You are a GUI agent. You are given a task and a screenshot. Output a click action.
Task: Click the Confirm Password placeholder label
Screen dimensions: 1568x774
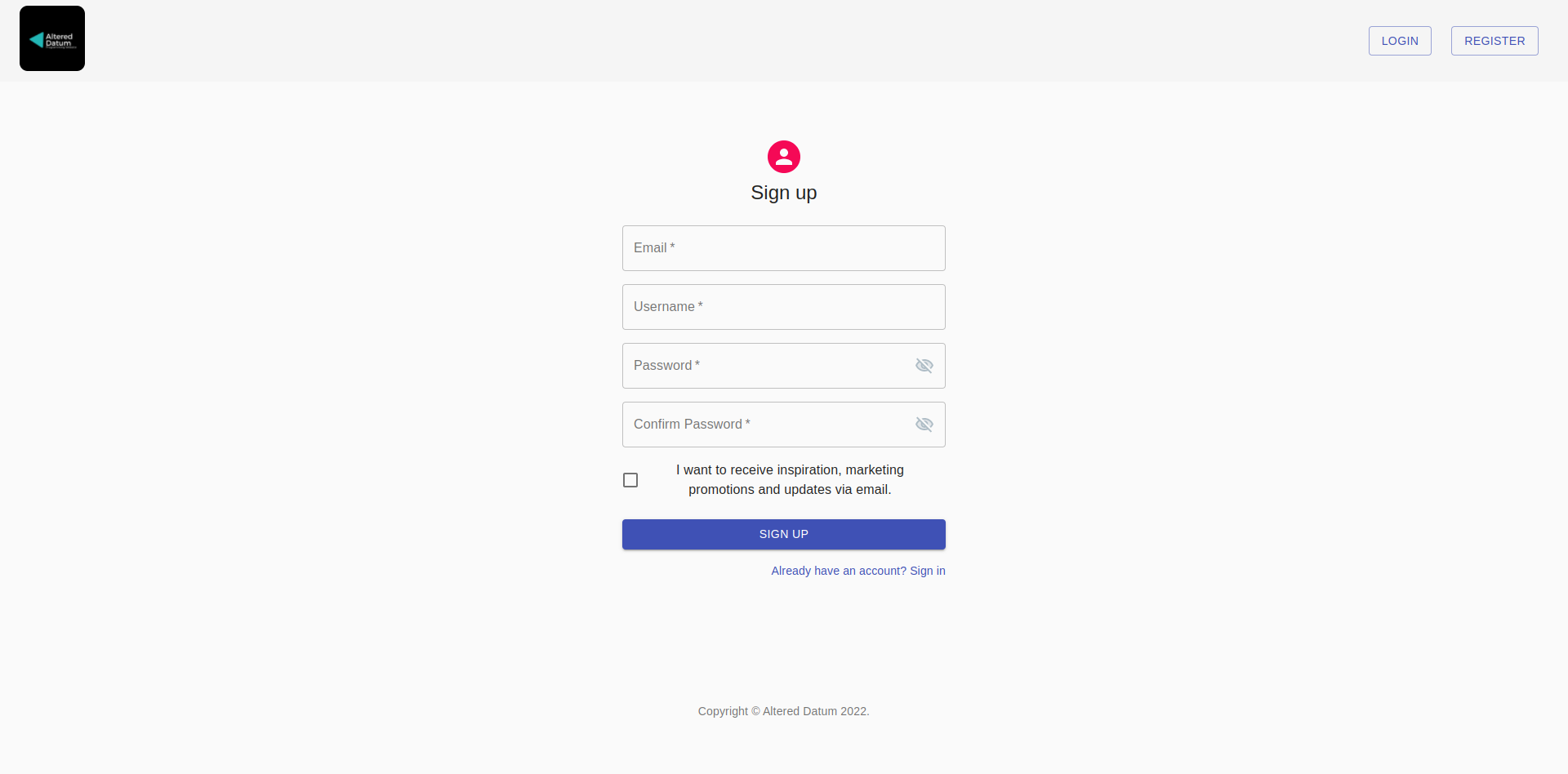click(688, 425)
